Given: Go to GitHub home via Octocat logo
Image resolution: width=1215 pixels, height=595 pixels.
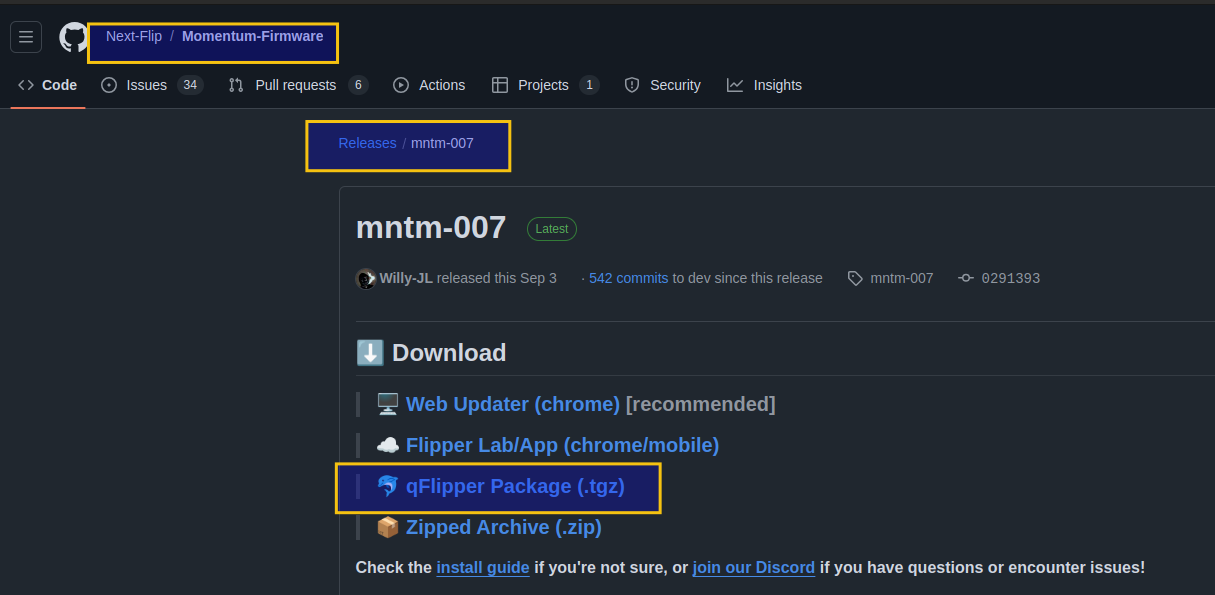Looking at the screenshot, I should coord(73,37).
